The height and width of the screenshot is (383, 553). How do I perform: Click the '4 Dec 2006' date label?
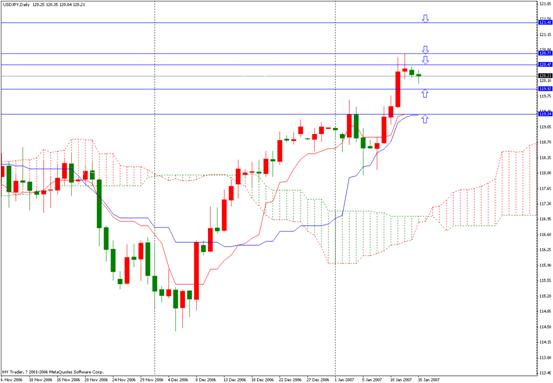(x=178, y=380)
